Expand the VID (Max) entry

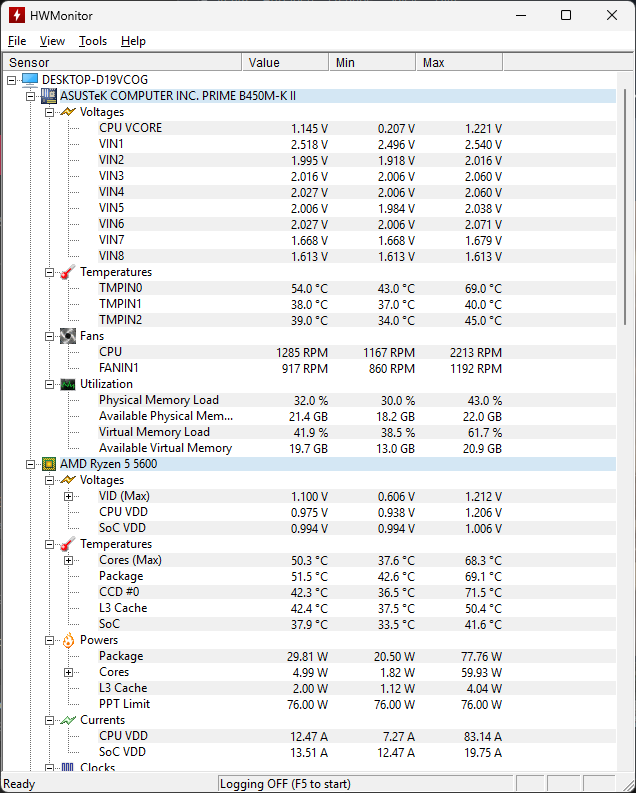click(68, 497)
